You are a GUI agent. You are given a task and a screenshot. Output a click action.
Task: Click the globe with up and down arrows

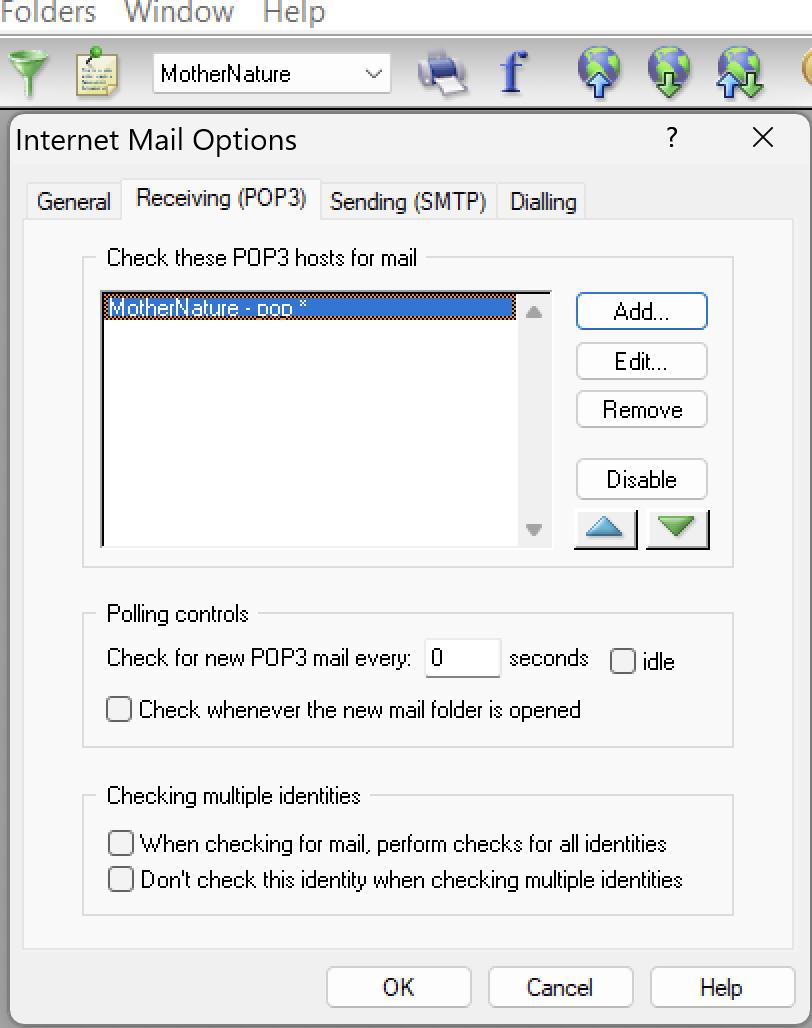click(740, 73)
